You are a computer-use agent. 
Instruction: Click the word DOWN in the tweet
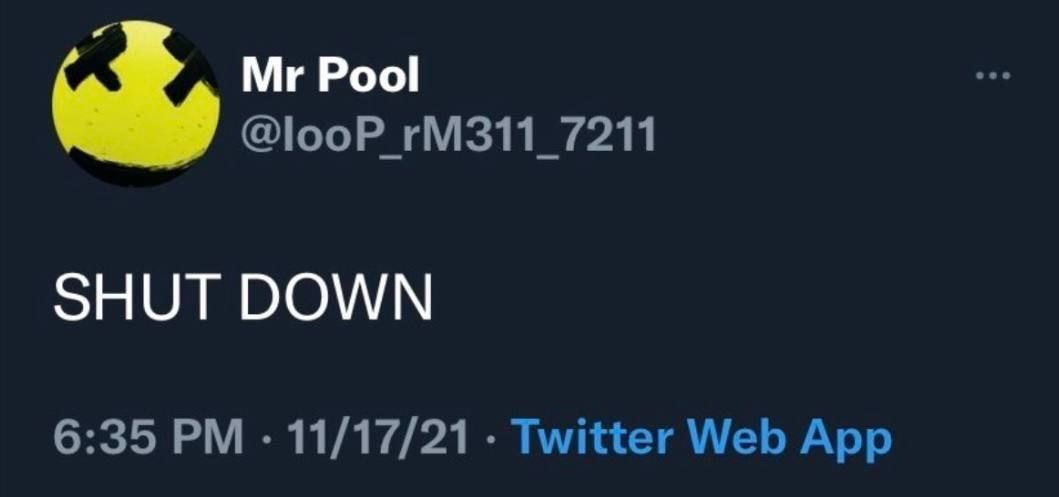coord(336,298)
